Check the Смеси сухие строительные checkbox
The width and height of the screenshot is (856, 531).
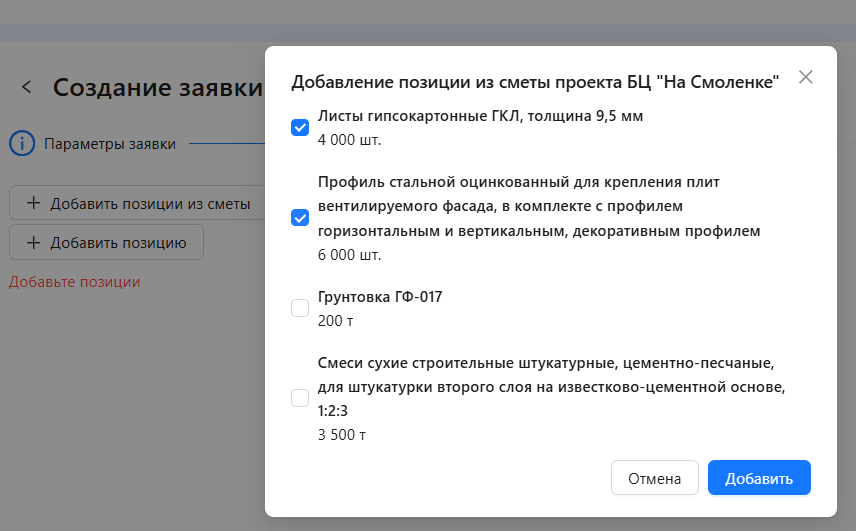300,398
